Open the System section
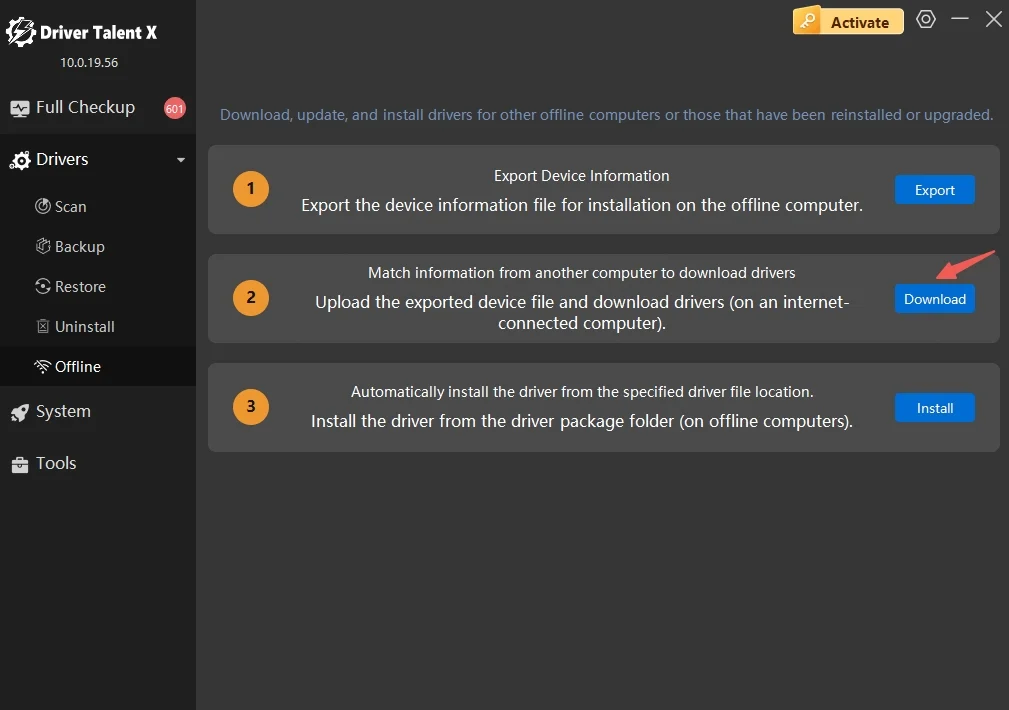This screenshot has width=1009, height=710. (x=98, y=411)
